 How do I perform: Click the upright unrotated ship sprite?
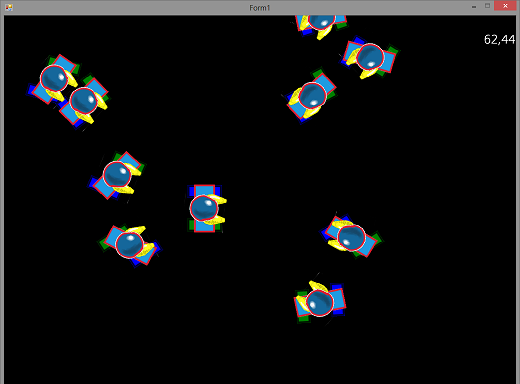[206, 208]
